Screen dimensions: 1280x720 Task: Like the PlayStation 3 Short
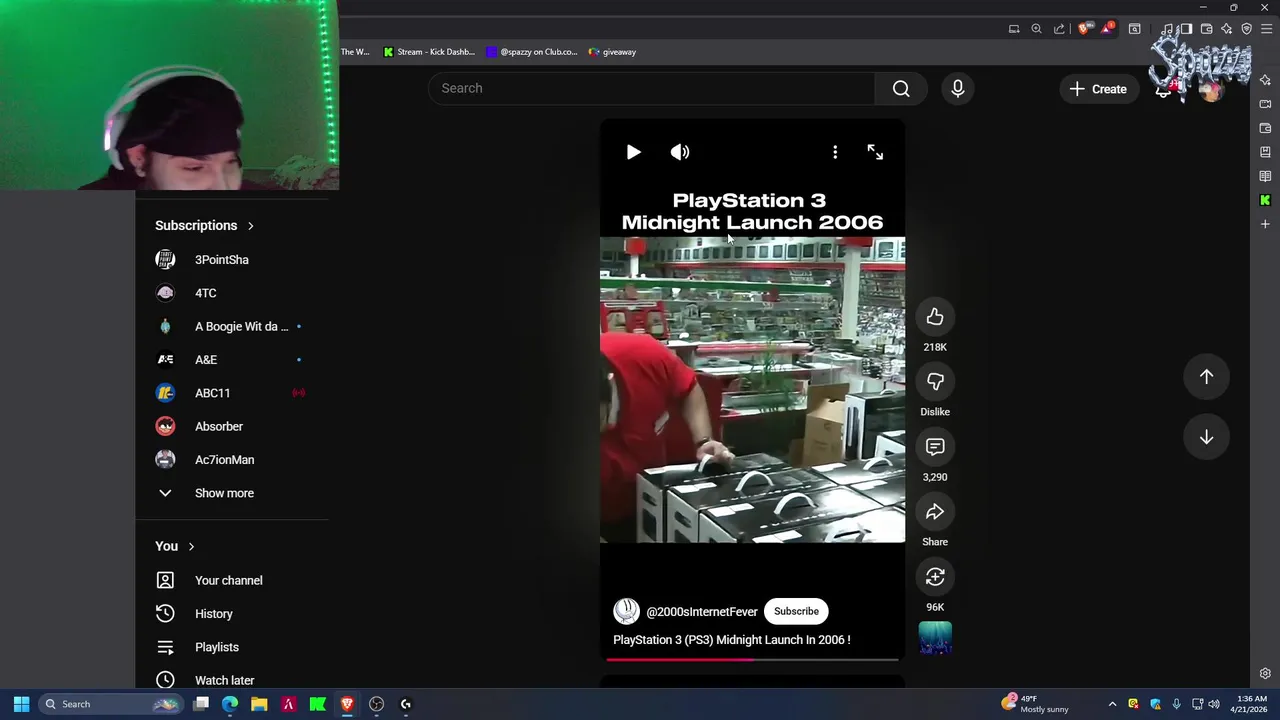[x=935, y=317]
